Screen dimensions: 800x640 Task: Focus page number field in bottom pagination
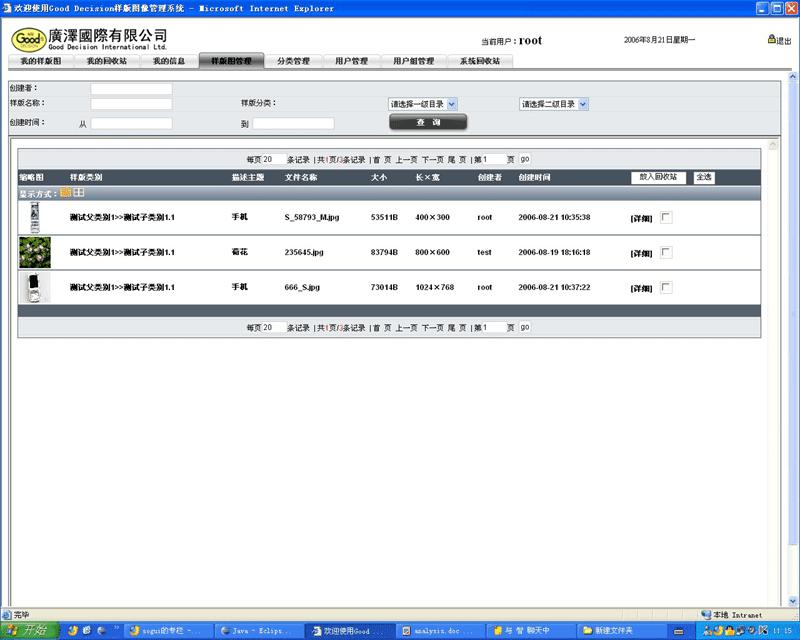click(494, 327)
